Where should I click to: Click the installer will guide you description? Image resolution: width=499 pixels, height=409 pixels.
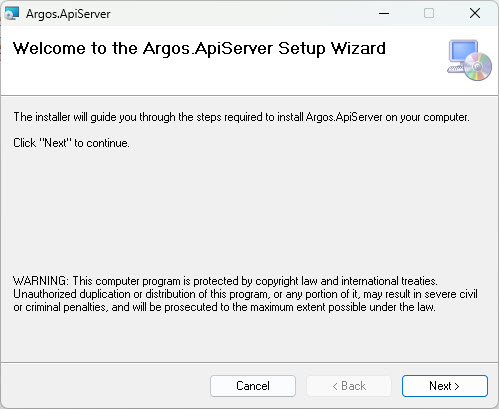click(241, 117)
